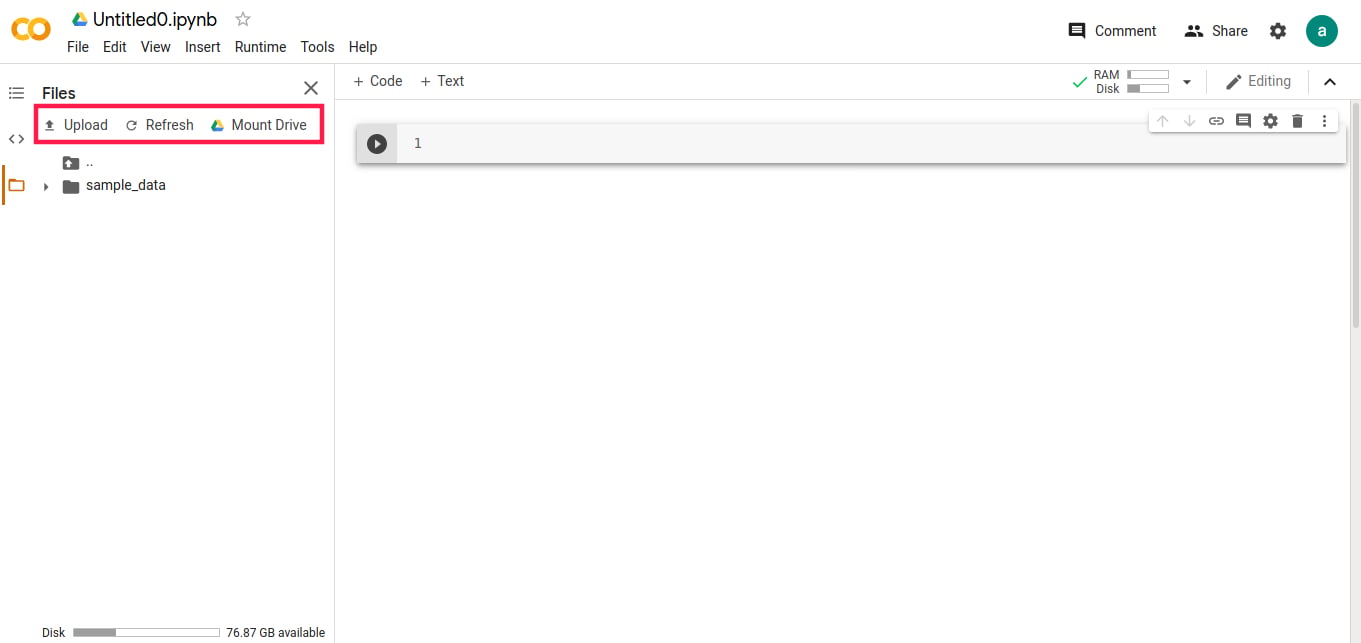
Task: Open the code snippets sidebar icon
Action: (16, 139)
